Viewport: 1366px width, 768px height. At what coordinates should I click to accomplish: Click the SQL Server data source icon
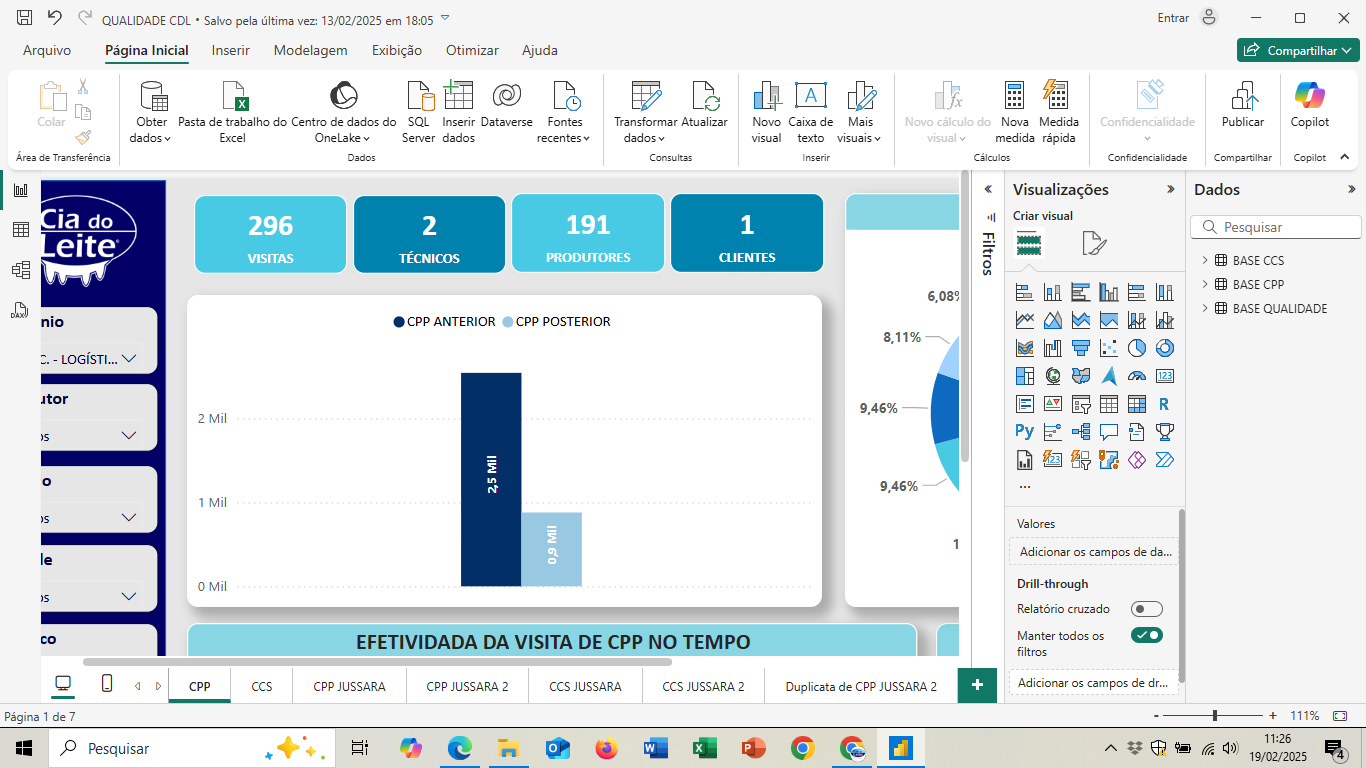coord(419,112)
